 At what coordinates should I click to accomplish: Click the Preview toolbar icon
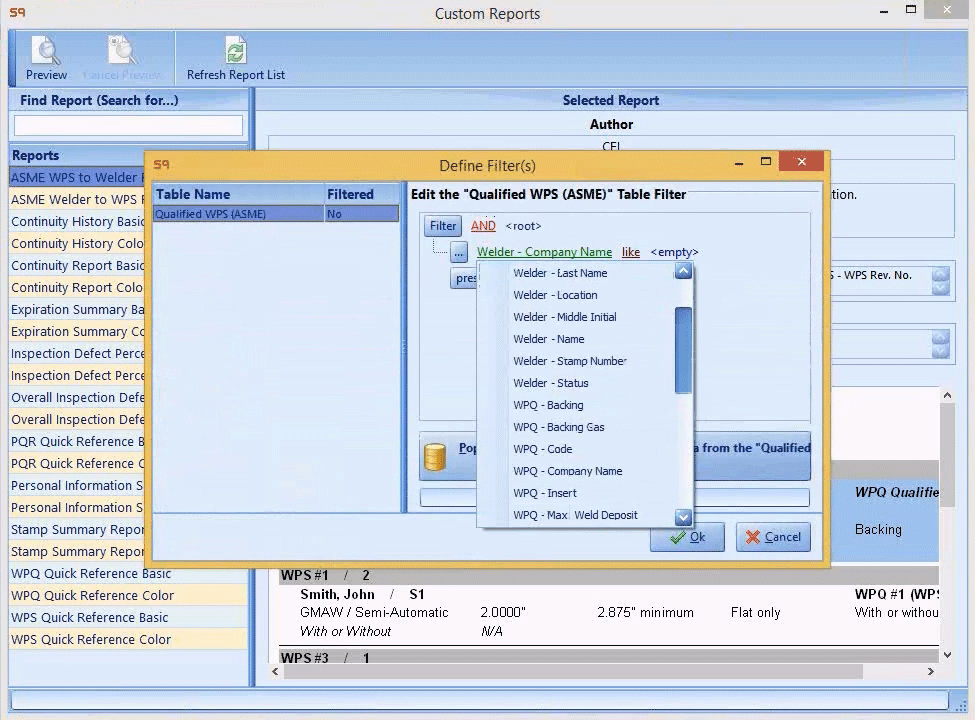[46, 52]
